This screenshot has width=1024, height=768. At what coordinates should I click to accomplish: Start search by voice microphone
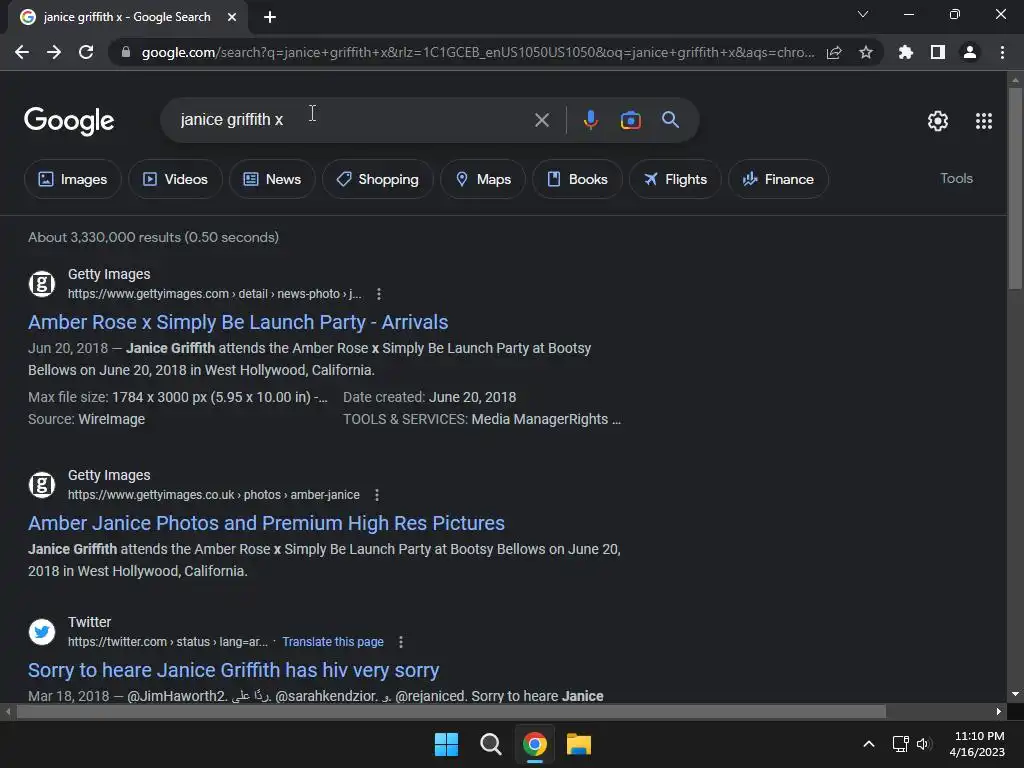(590, 120)
